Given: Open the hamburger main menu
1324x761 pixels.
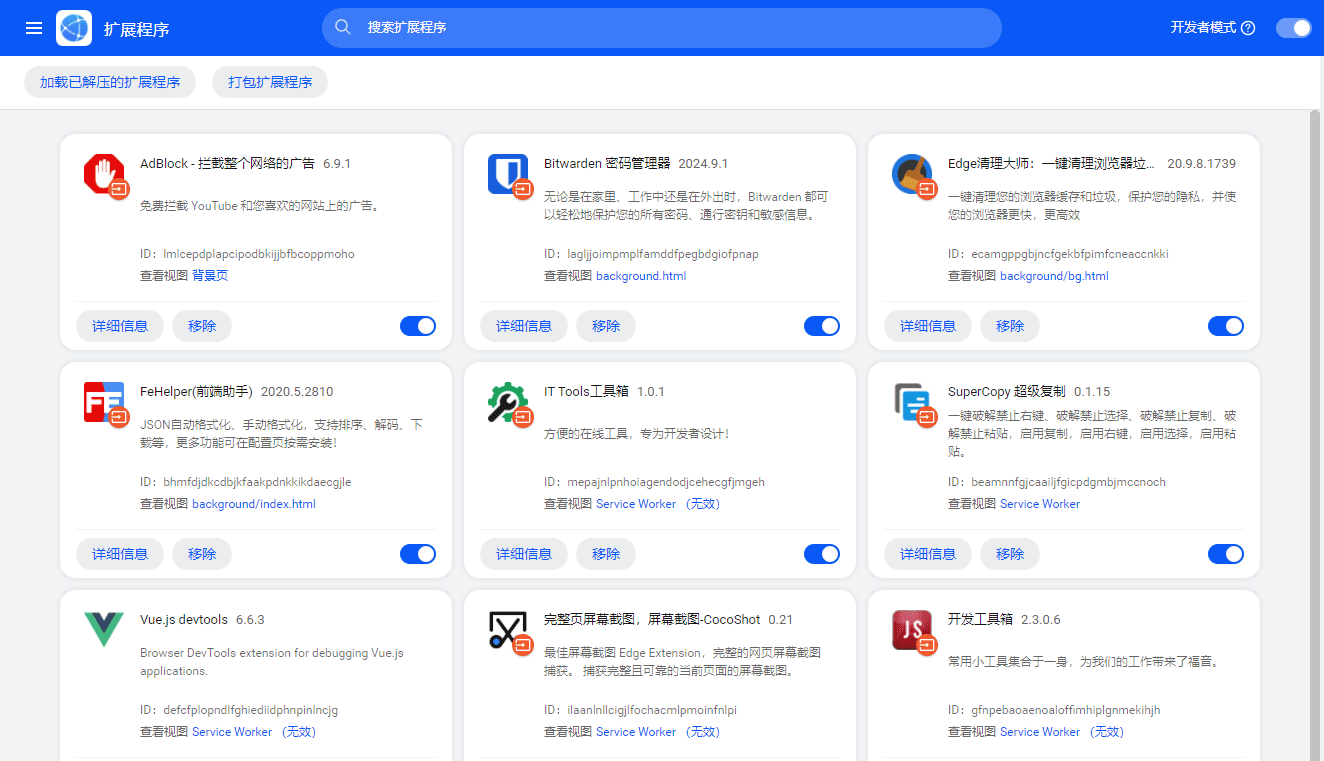Looking at the screenshot, I should 34,28.
